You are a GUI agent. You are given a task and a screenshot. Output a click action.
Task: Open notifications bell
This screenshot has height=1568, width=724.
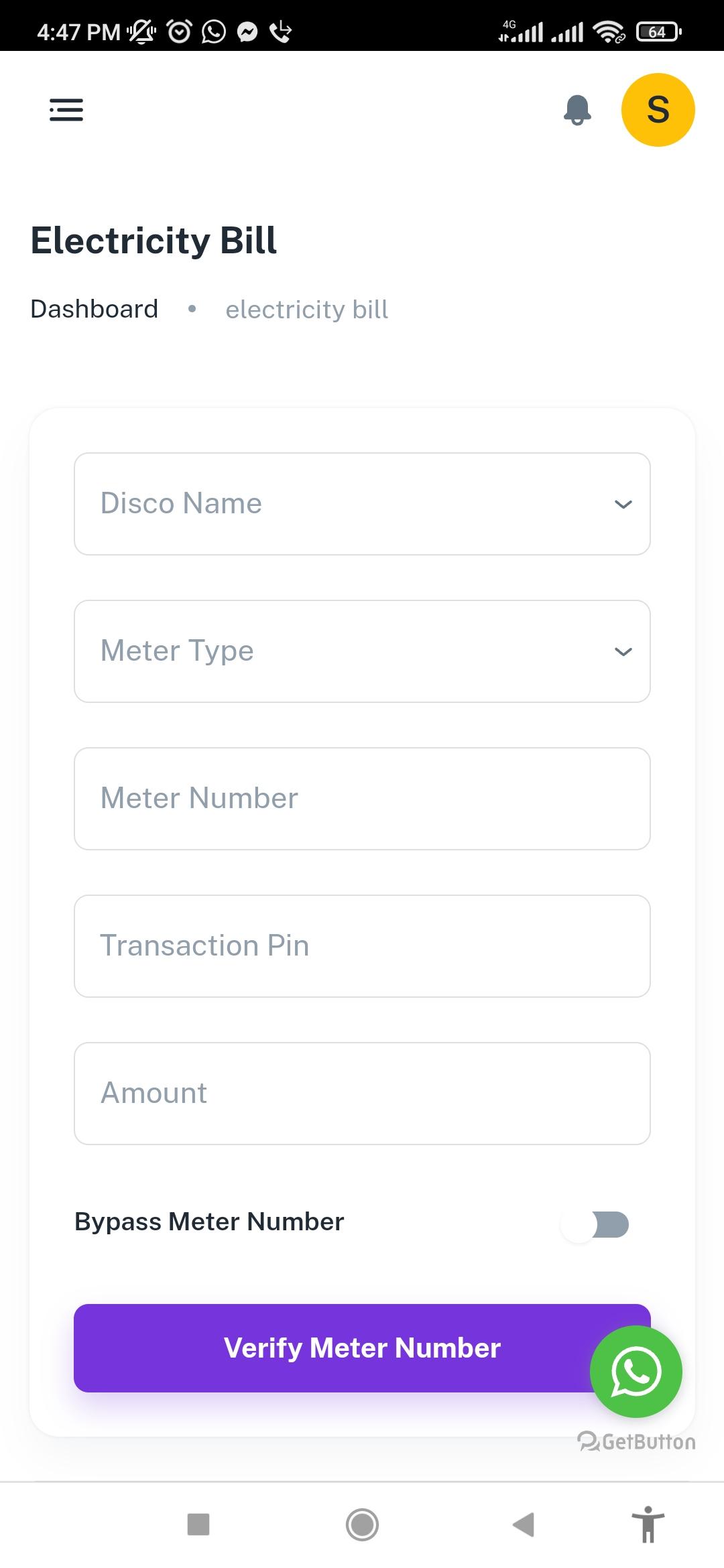[x=577, y=110]
